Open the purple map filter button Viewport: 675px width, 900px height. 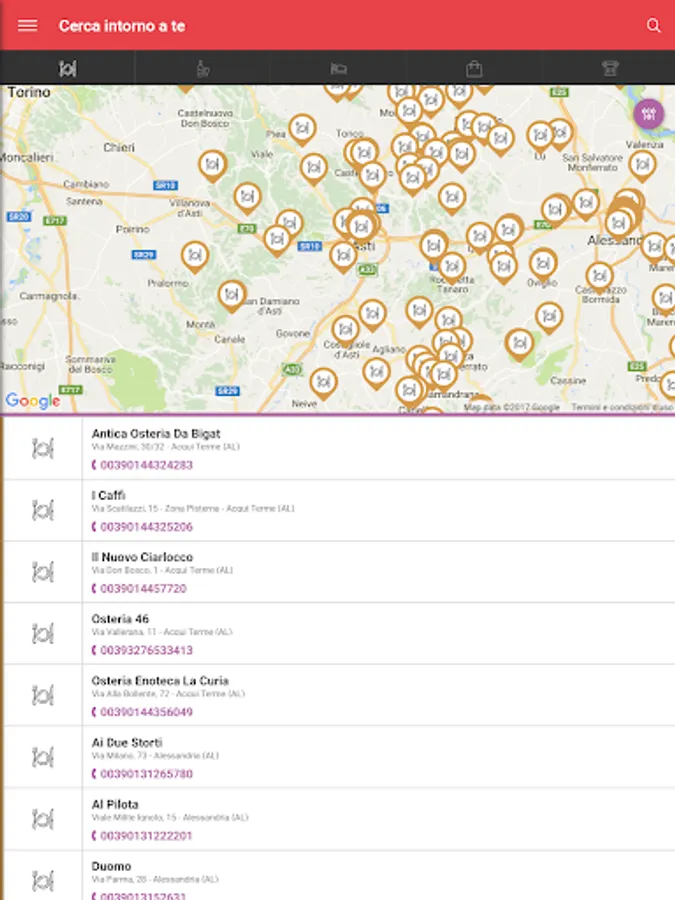[x=649, y=114]
